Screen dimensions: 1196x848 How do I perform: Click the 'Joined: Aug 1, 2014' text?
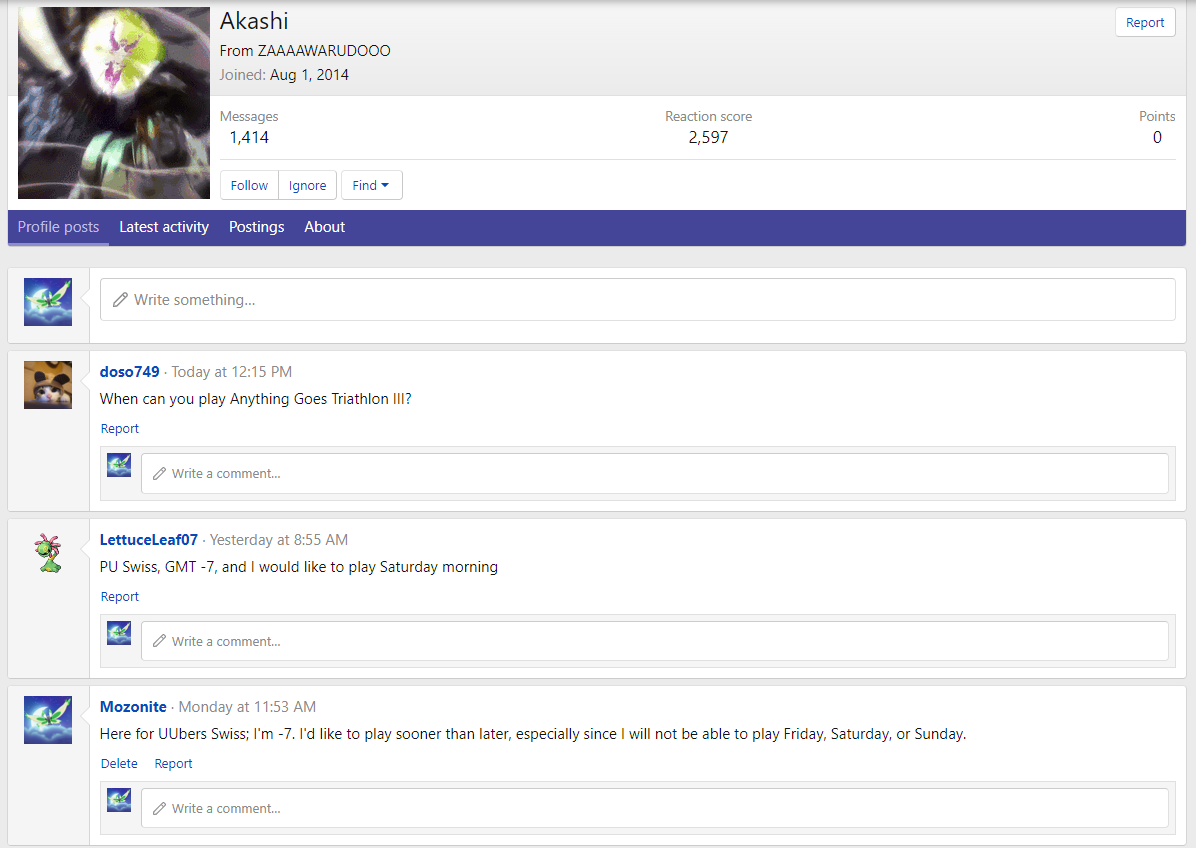[x=285, y=75]
